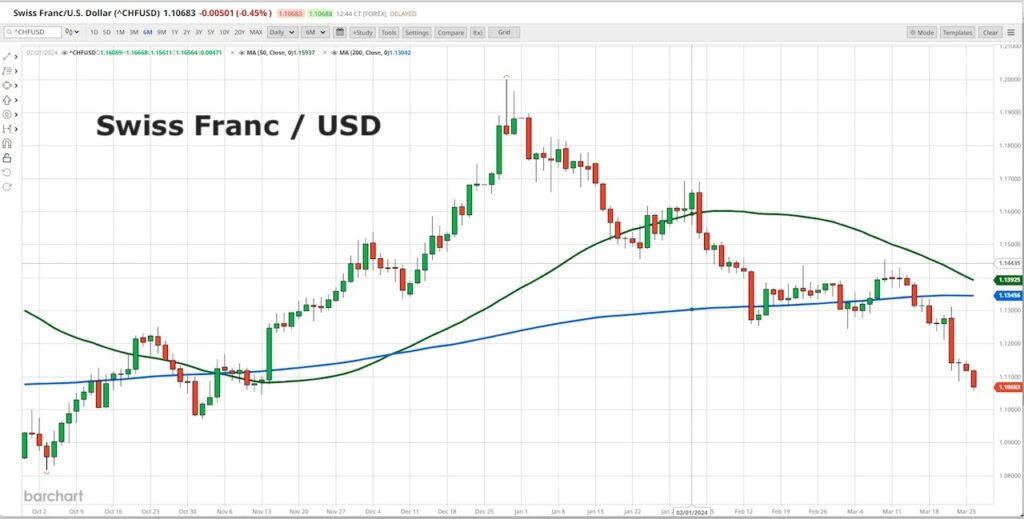Click the 02/01/2024 crosshair date label
The image size is (1024, 519).
click(x=691, y=513)
